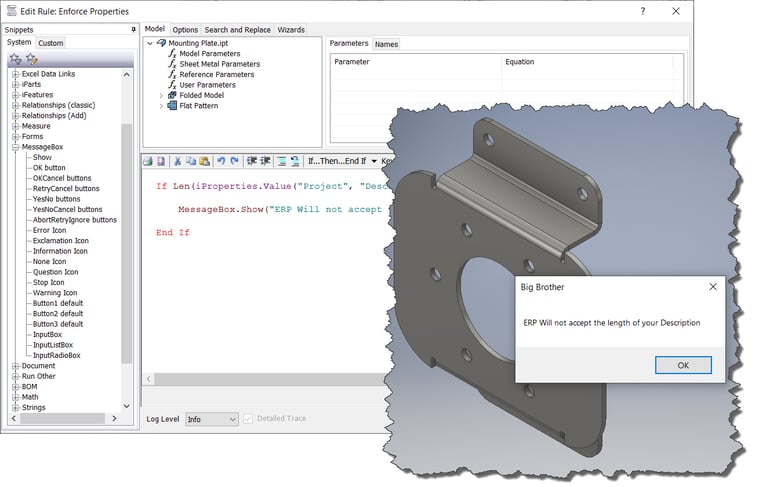Screen dimensions: 770x487
Task: Click fx icon beside User Parameters
Action: pos(172,85)
